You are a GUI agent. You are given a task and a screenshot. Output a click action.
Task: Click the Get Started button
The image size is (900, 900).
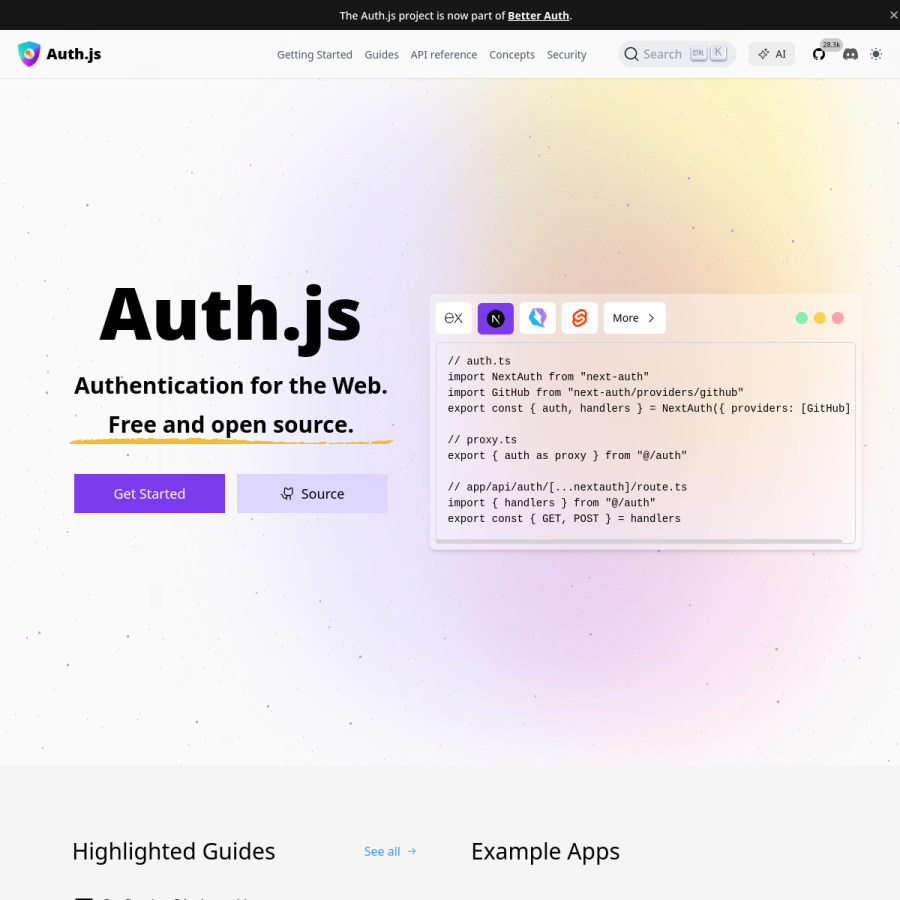pyautogui.click(x=149, y=494)
